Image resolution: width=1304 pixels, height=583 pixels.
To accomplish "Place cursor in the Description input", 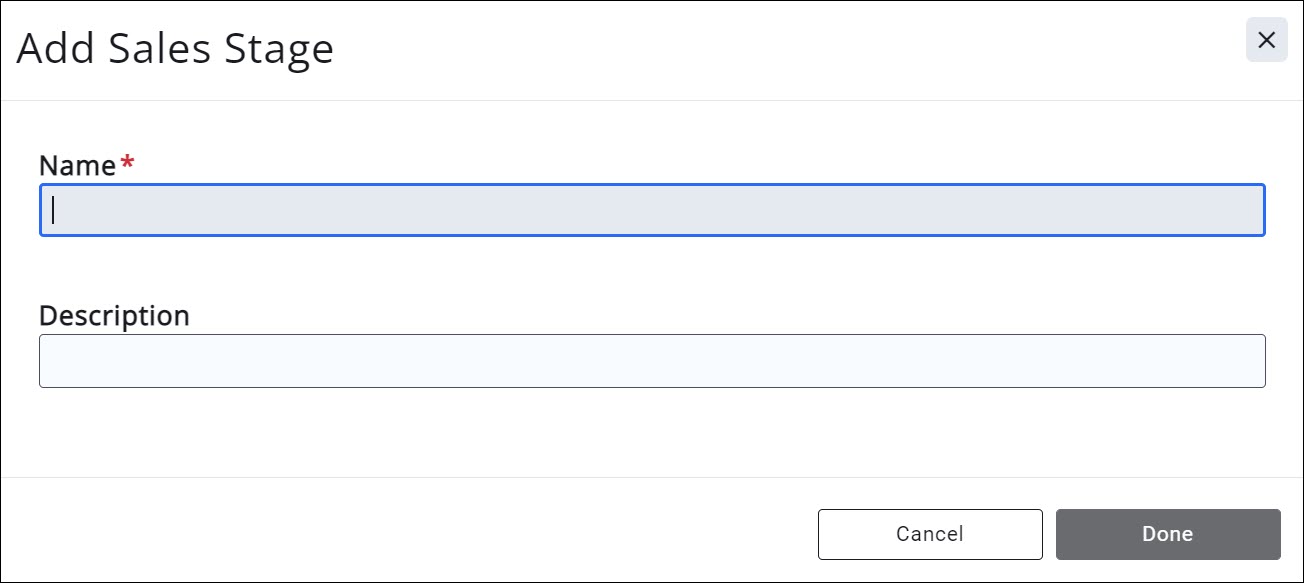I will pos(652,361).
